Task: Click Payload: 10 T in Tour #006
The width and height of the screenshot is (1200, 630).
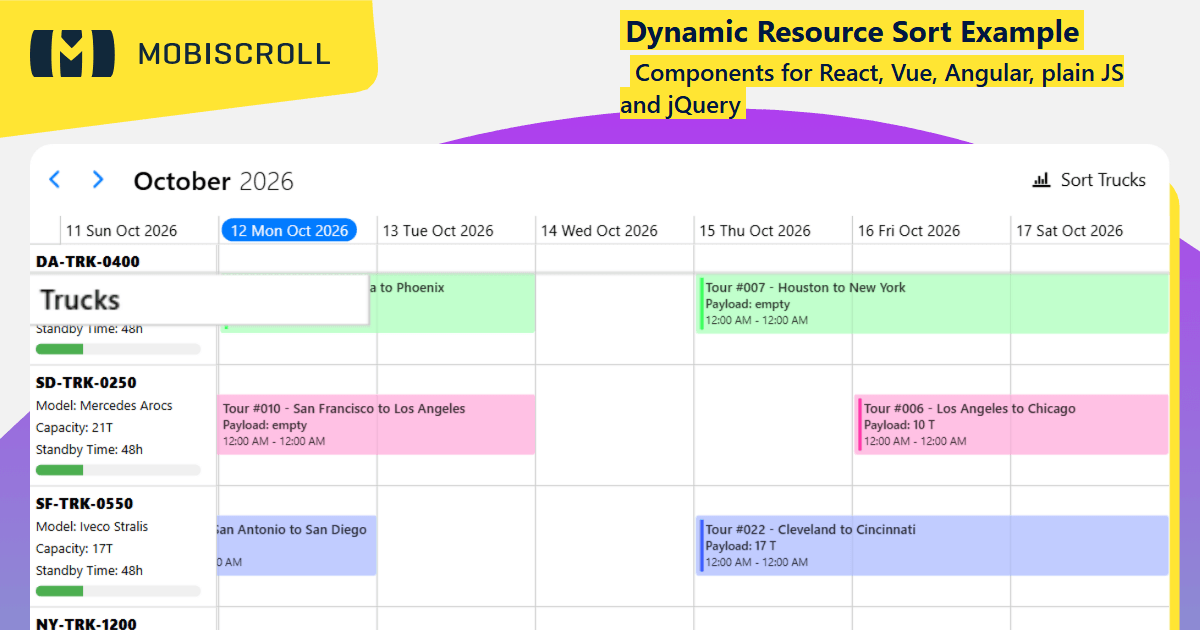Action: (x=900, y=425)
